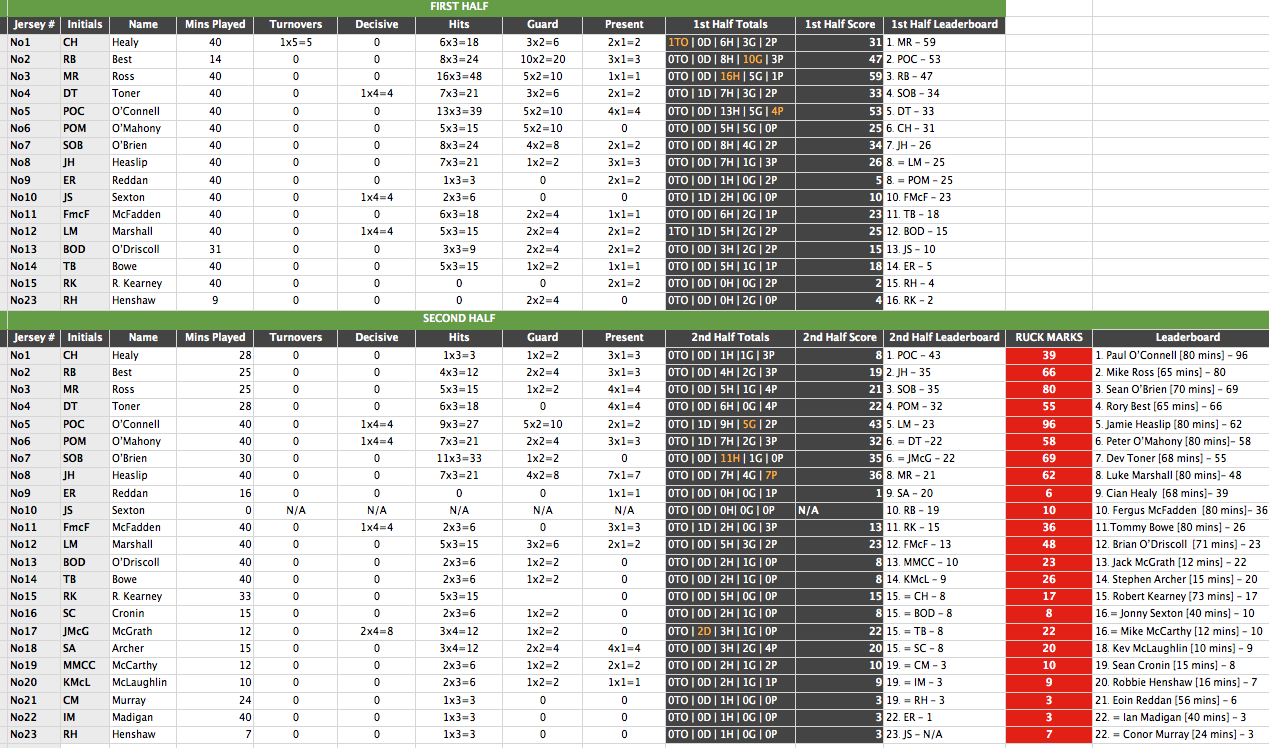Click the 7x1=7 present cell

pyautogui.click(x=624, y=476)
